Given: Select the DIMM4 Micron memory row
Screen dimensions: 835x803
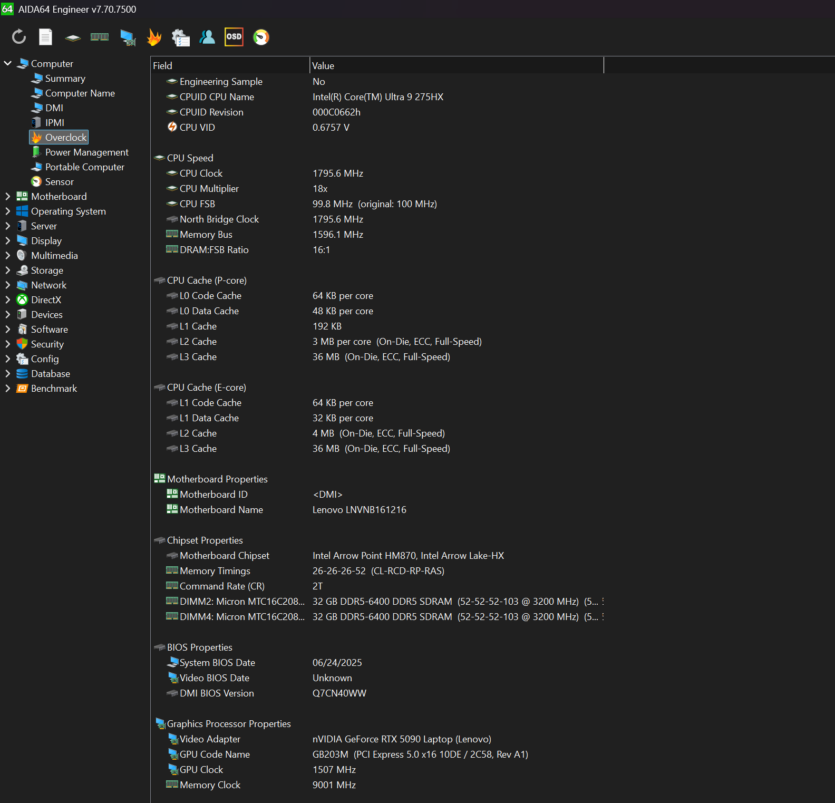Looking at the screenshot, I should click(378, 617).
